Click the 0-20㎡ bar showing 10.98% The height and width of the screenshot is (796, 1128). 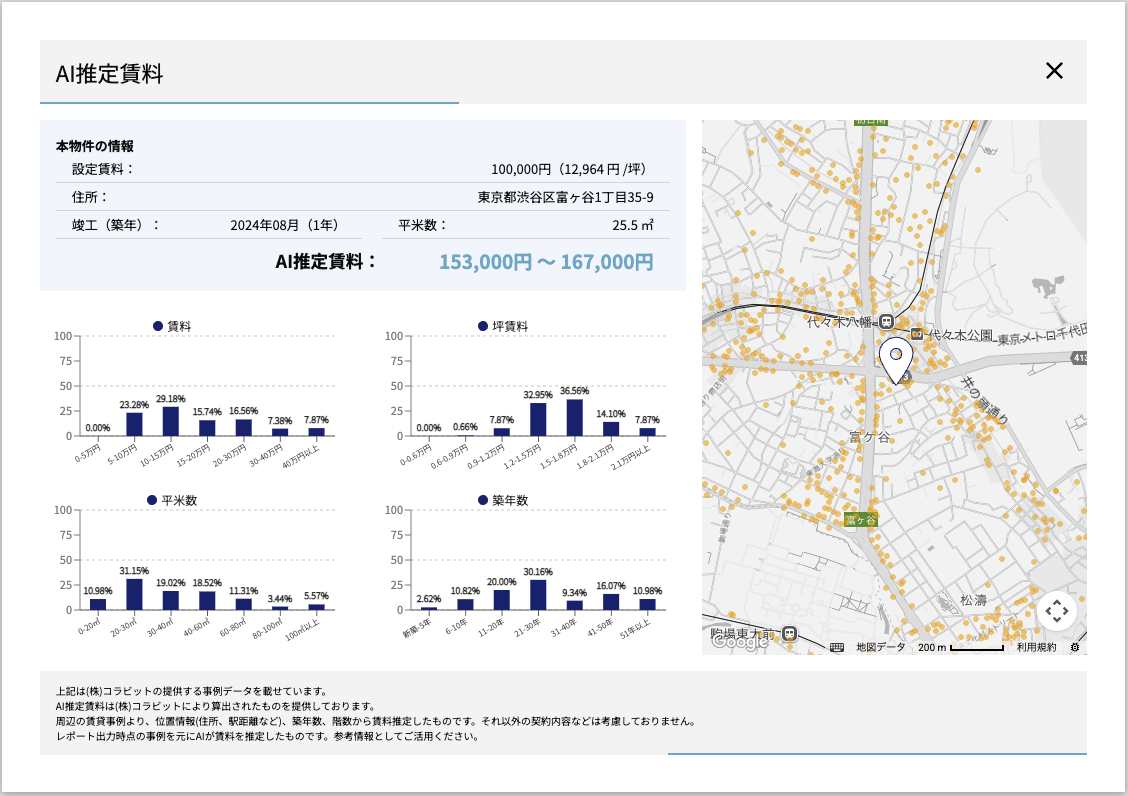(x=98, y=605)
